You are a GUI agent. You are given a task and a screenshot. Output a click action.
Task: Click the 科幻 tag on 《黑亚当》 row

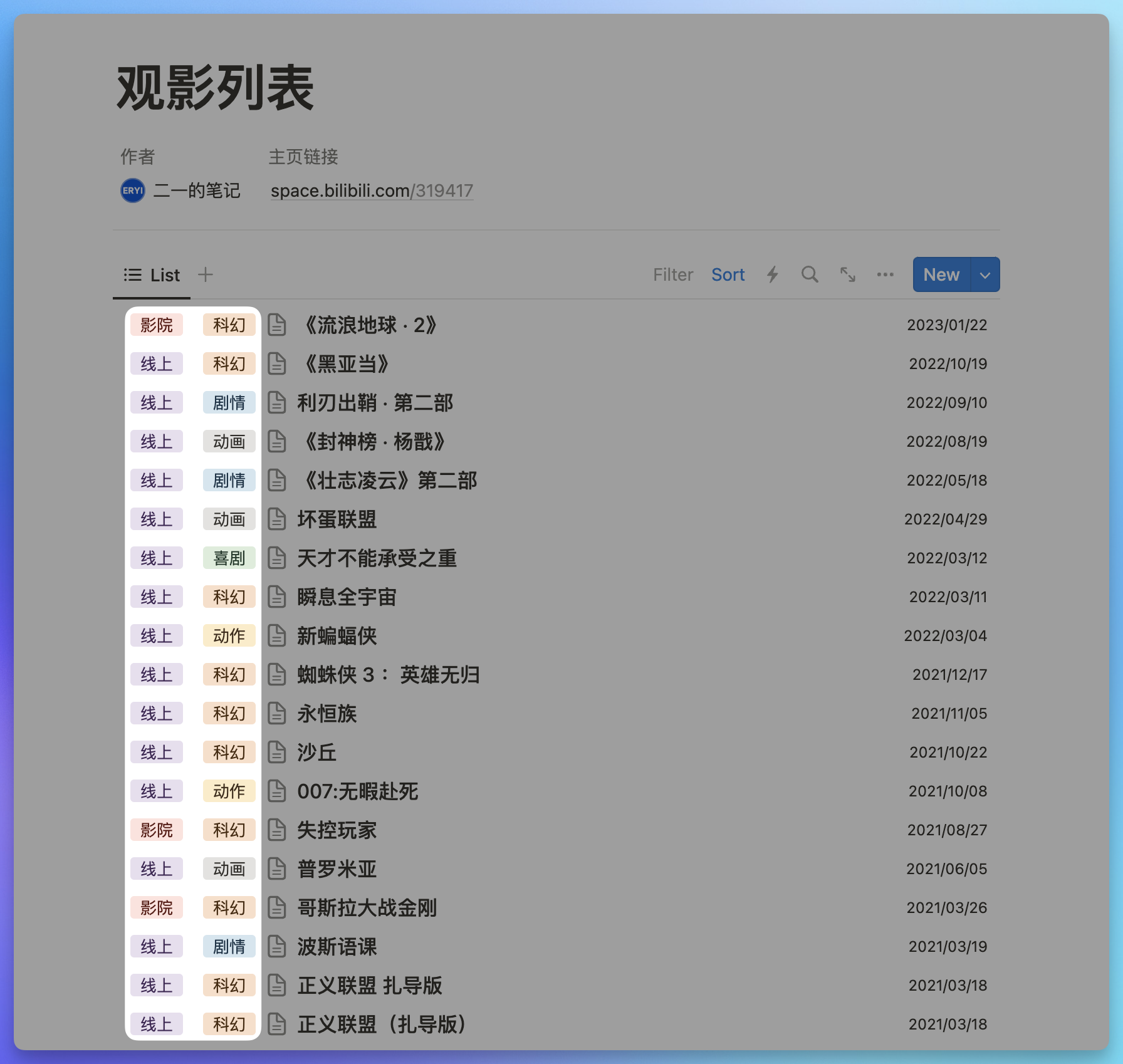pos(229,363)
